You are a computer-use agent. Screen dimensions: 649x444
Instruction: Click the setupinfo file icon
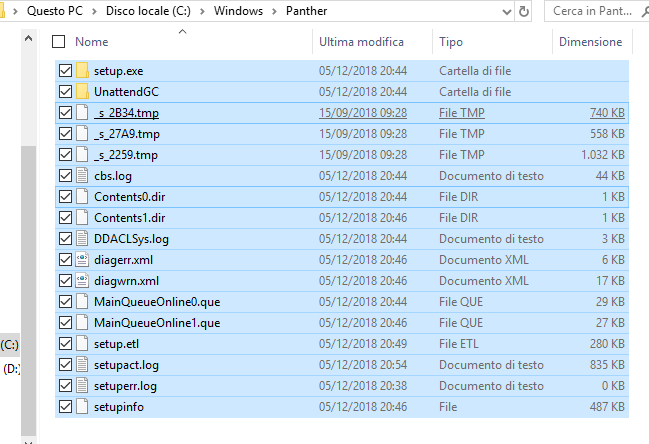point(82,407)
